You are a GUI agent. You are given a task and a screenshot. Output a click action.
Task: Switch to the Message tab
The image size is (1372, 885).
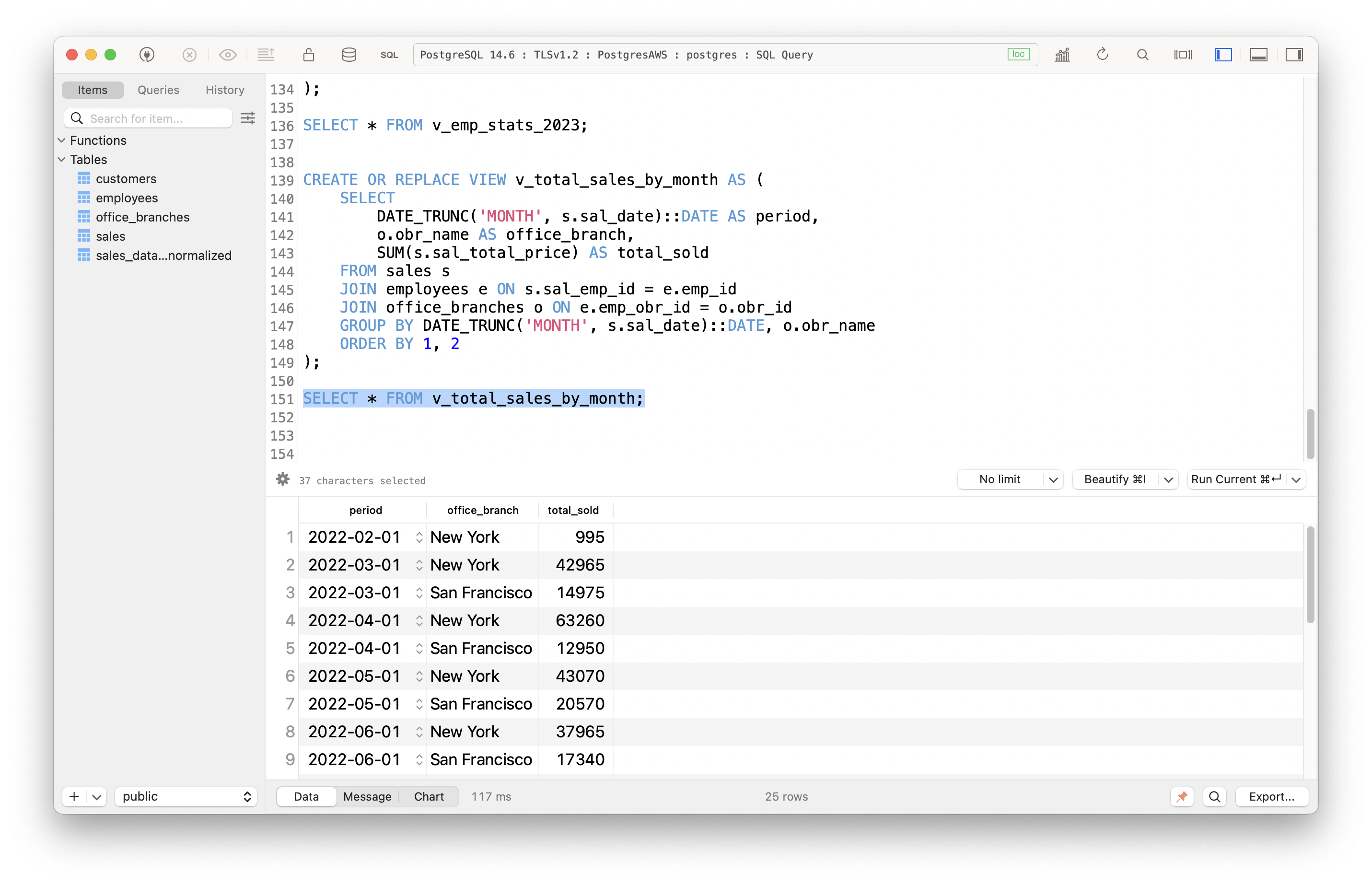pos(366,795)
